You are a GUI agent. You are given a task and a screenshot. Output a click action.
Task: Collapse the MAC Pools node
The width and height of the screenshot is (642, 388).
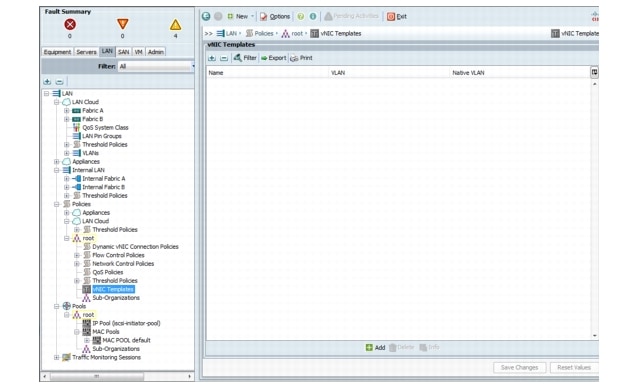[77, 332]
